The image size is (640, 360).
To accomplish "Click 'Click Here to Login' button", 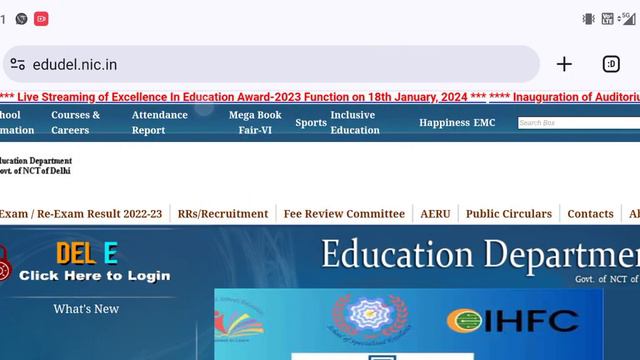I will coord(95,276).
